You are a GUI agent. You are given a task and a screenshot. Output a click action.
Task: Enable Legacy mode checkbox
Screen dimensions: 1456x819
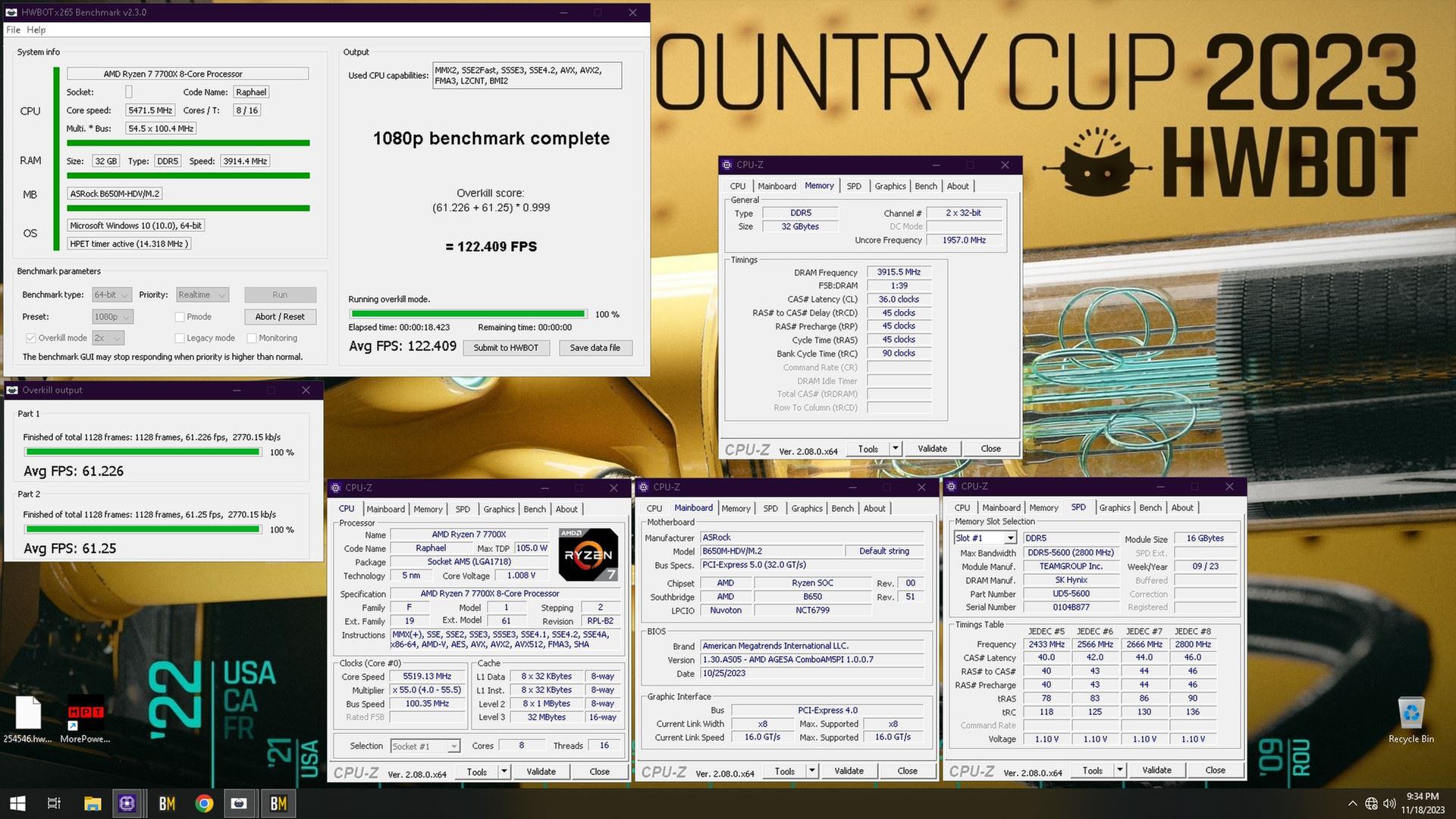tap(180, 338)
